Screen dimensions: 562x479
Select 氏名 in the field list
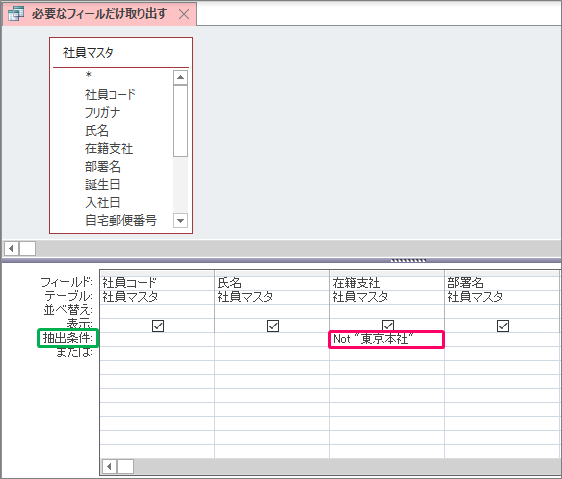point(97,131)
